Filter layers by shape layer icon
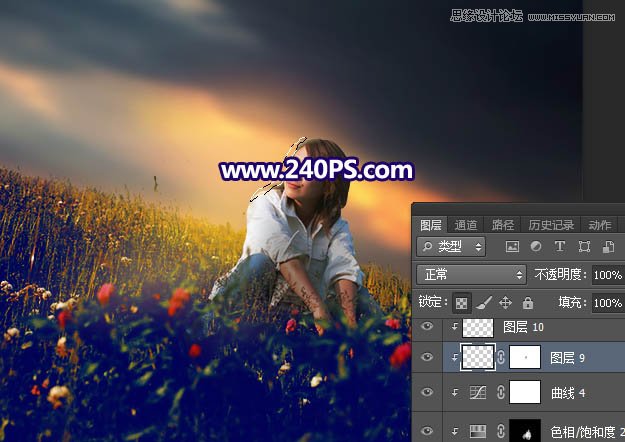The image size is (625, 442). (x=582, y=247)
